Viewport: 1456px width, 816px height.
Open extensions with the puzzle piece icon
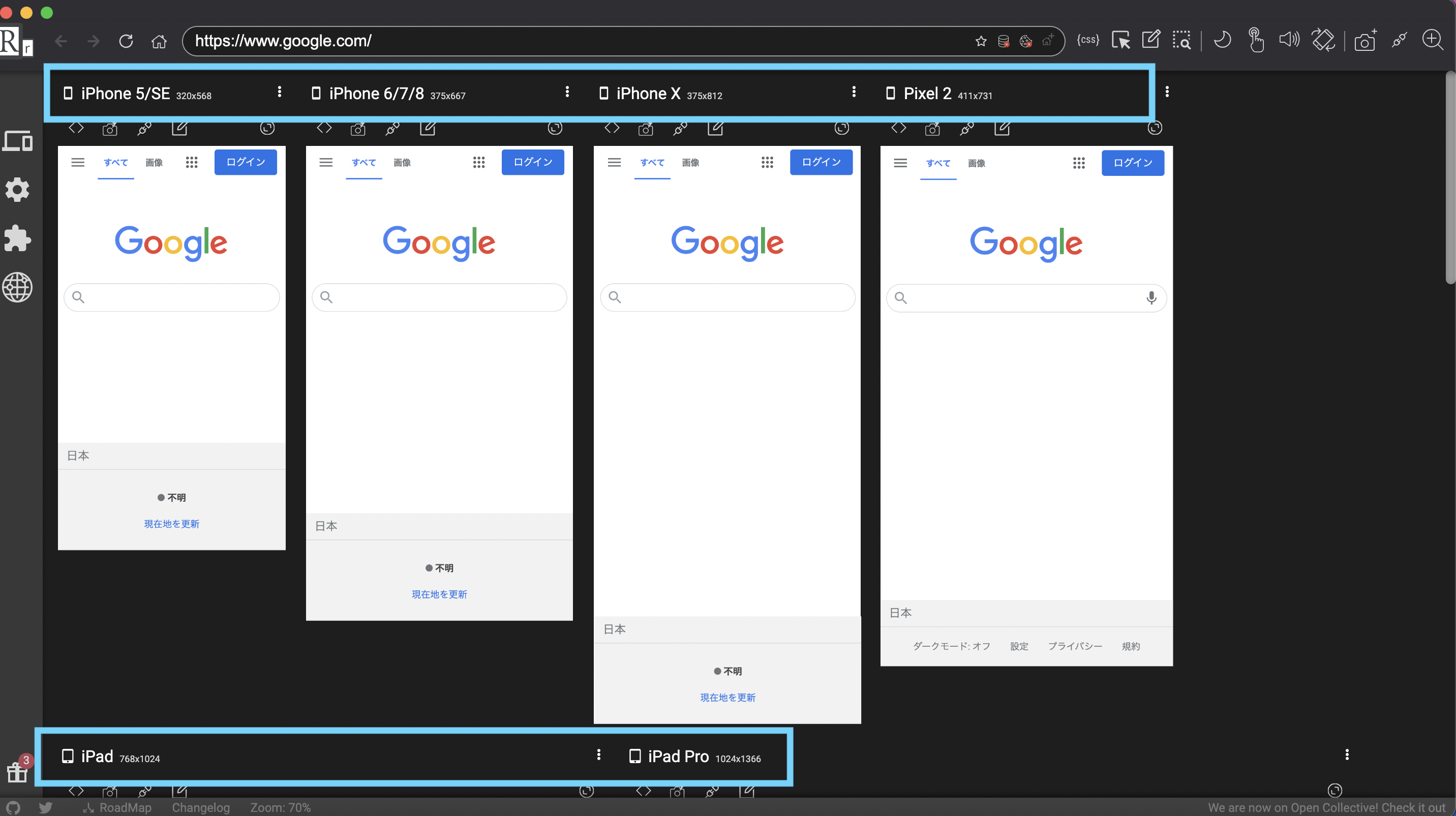click(17, 238)
